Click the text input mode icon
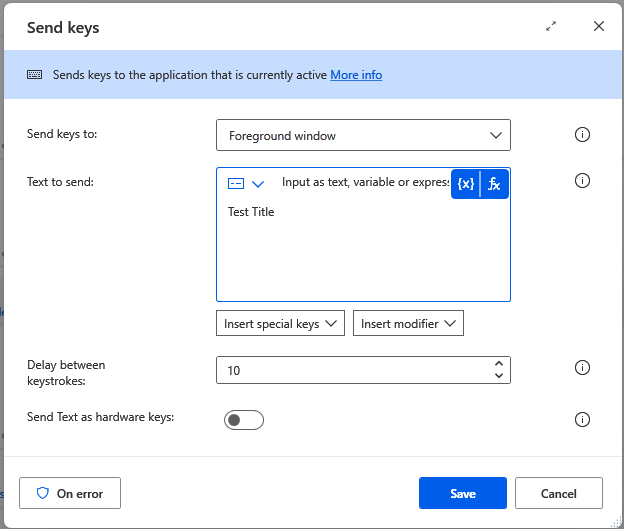Viewport: 624px width, 529px height. point(236,183)
